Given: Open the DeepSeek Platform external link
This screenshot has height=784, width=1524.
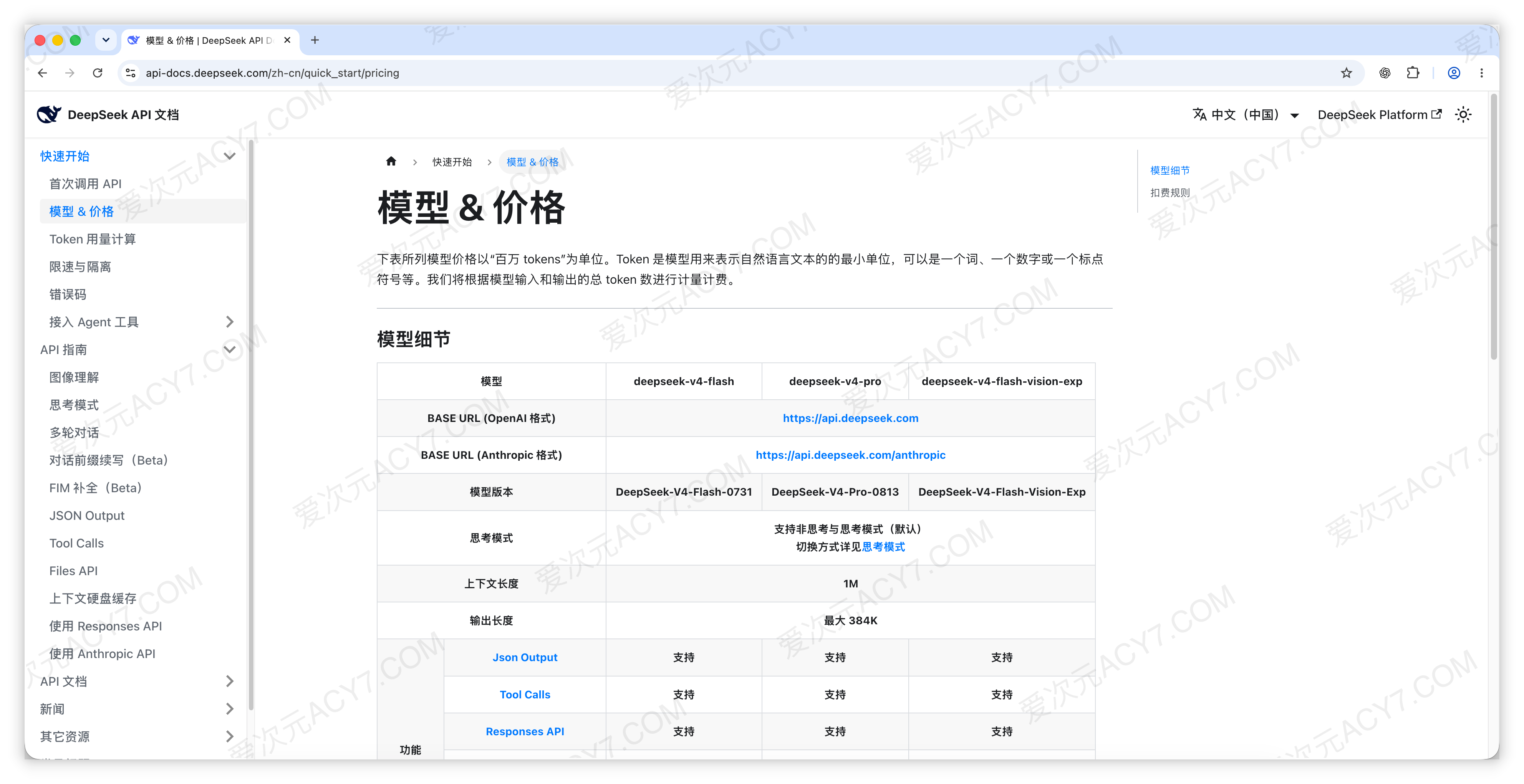Looking at the screenshot, I should pyautogui.click(x=1379, y=115).
